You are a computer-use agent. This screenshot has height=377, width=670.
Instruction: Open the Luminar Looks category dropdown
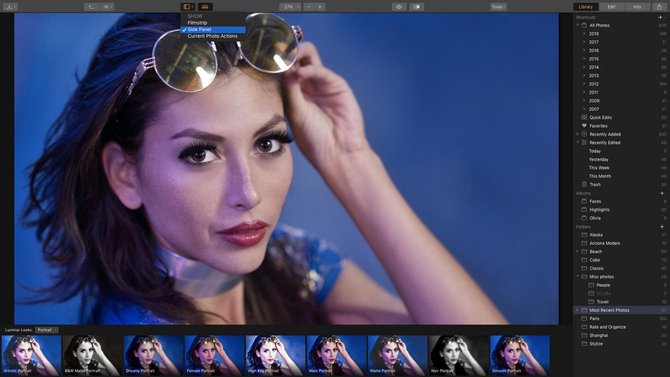click(47, 330)
